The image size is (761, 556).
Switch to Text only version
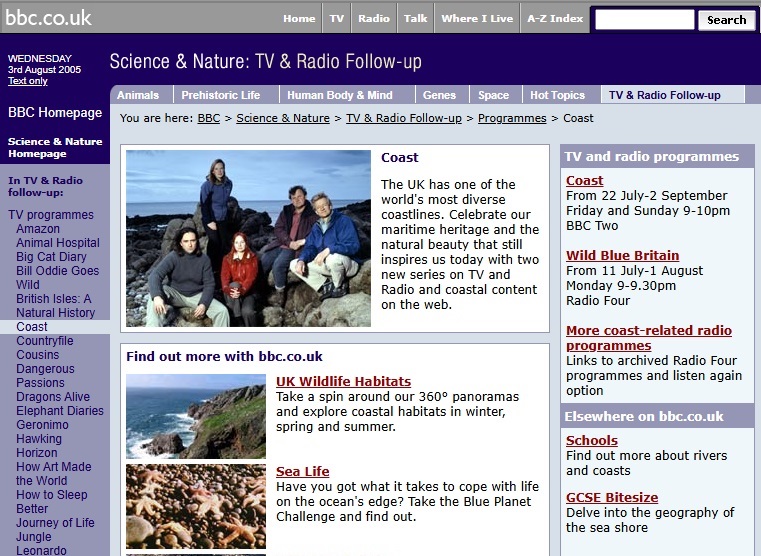[28, 81]
